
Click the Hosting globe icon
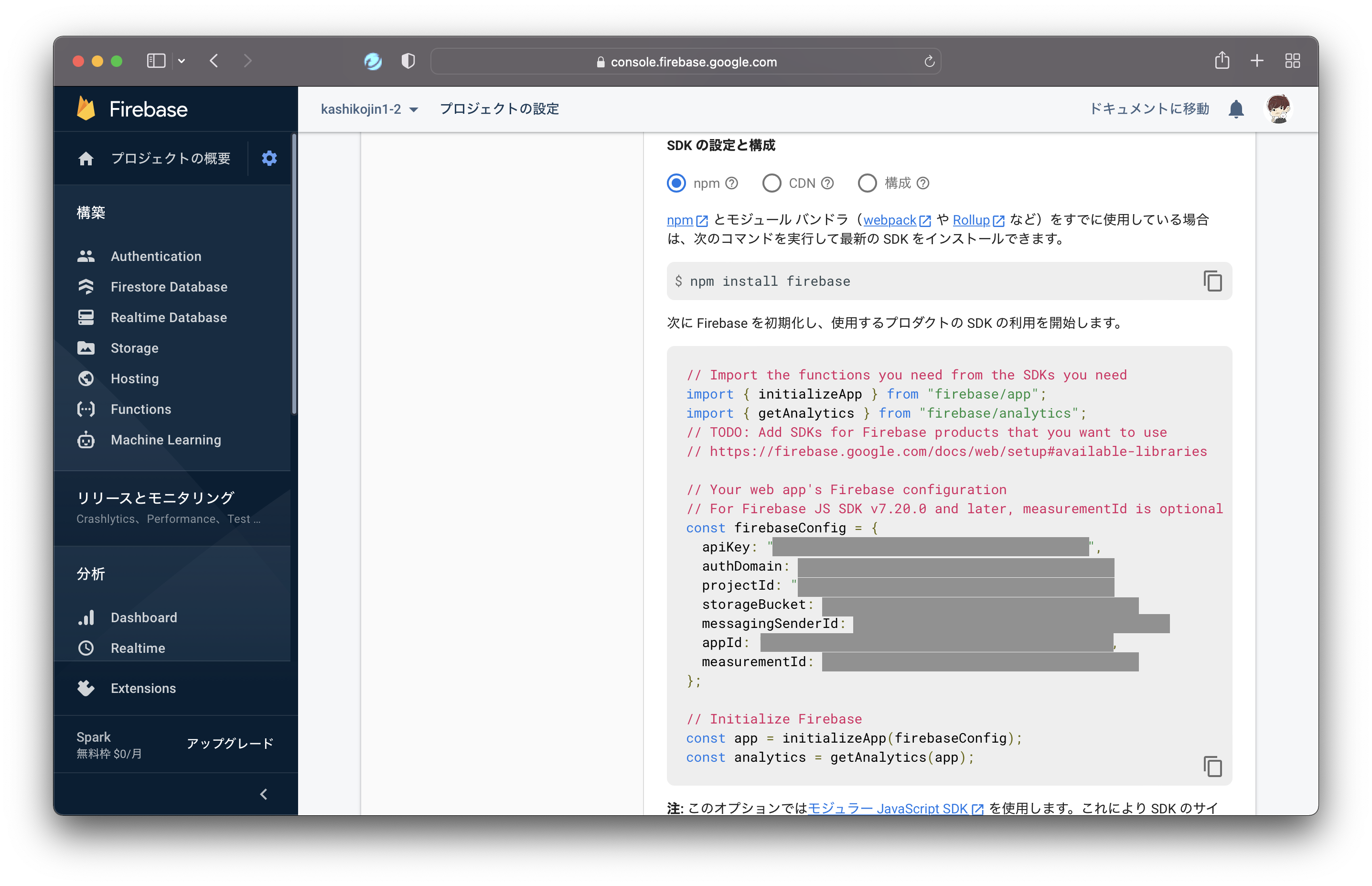point(86,378)
